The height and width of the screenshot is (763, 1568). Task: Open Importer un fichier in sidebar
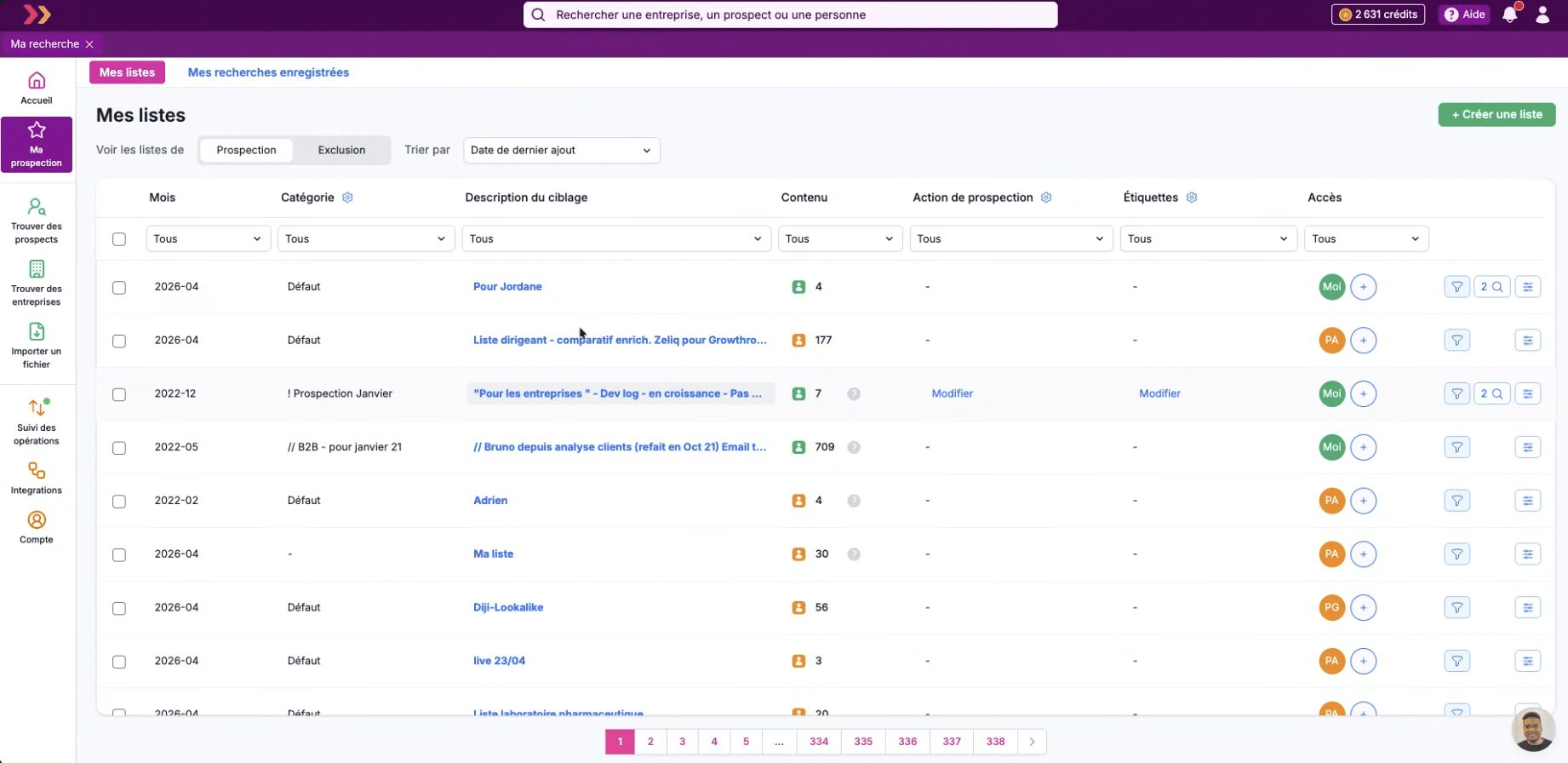tap(37, 346)
